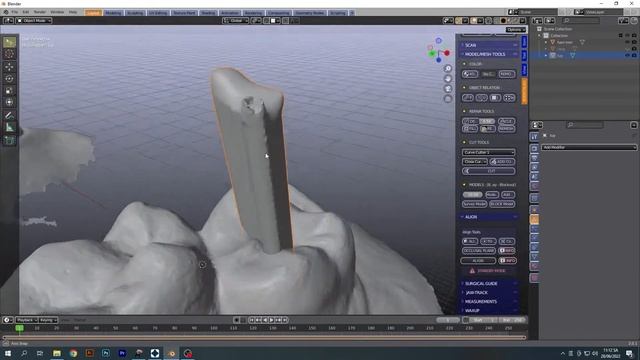This screenshot has height=360, width=640.
Task: Open the Render properties tab
Action: click(x=534, y=149)
